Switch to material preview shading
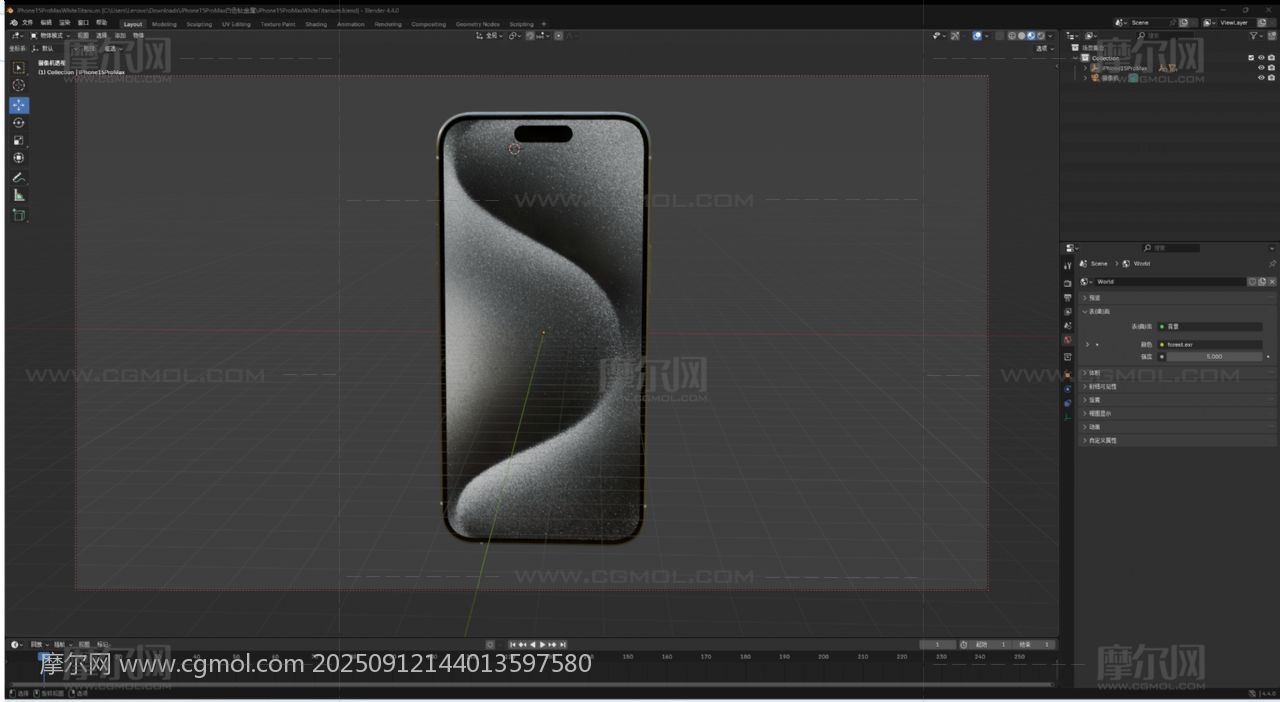The image size is (1280, 702). point(1031,36)
